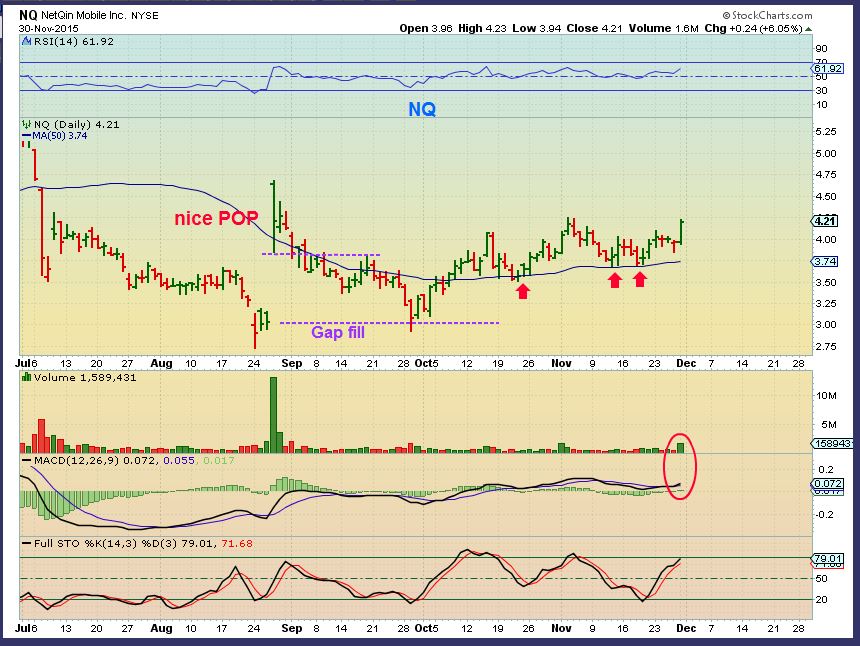The image size is (860, 646).
Task: Click the 10M volume axis label
Action: [x=827, y=395]
